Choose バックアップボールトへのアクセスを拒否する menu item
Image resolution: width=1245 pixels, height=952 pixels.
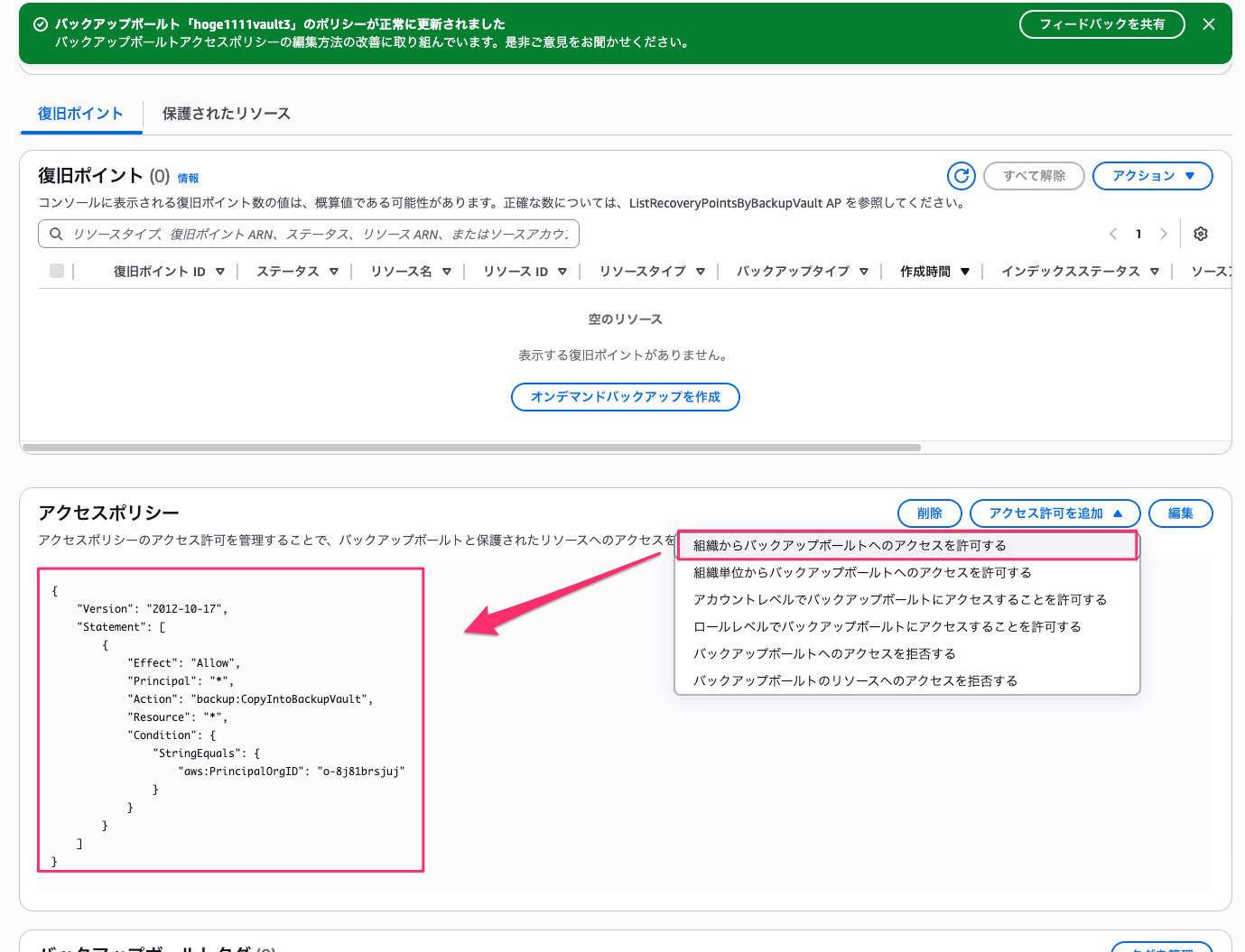823,654
